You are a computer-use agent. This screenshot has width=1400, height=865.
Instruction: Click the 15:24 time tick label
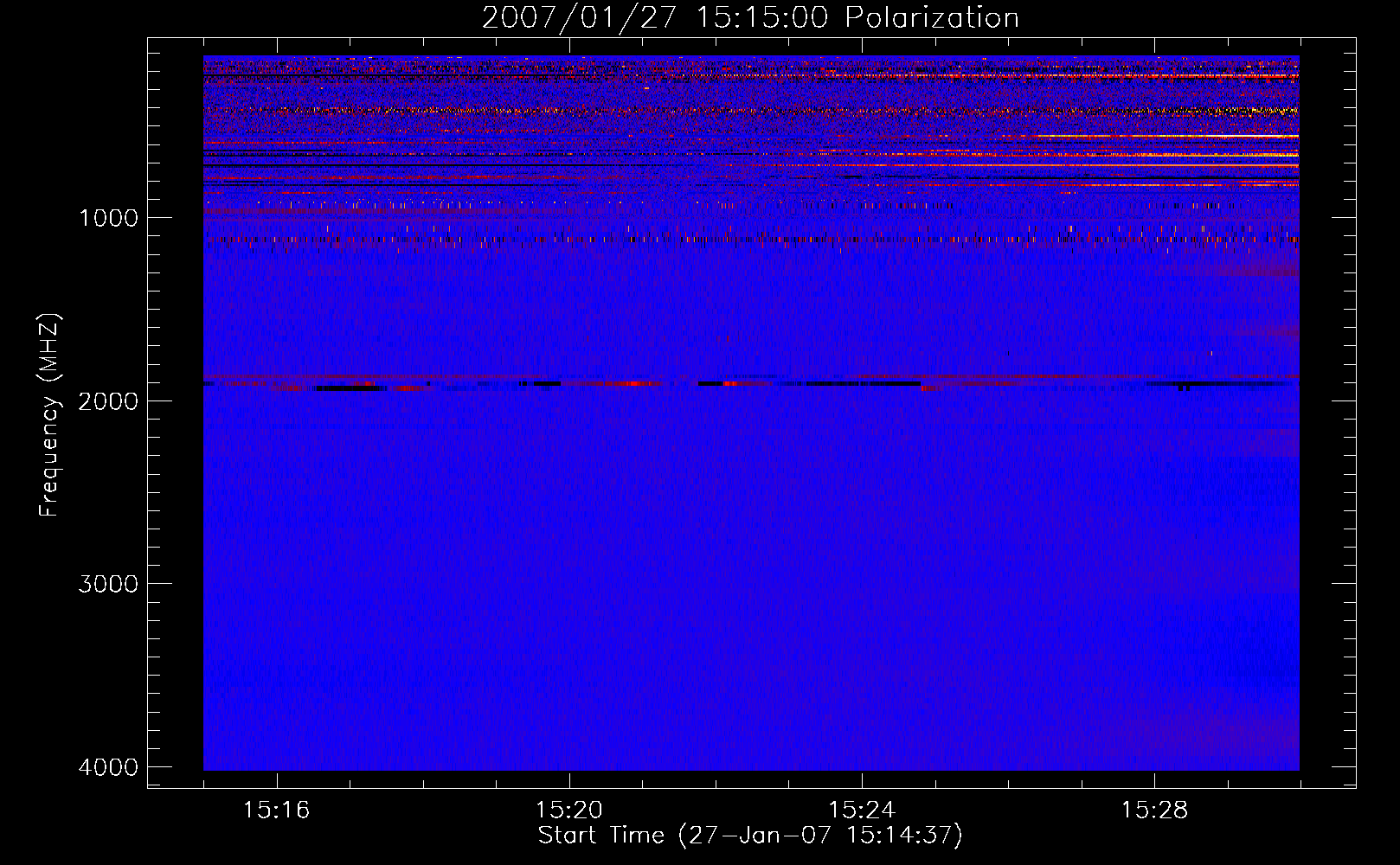(862, 811)
